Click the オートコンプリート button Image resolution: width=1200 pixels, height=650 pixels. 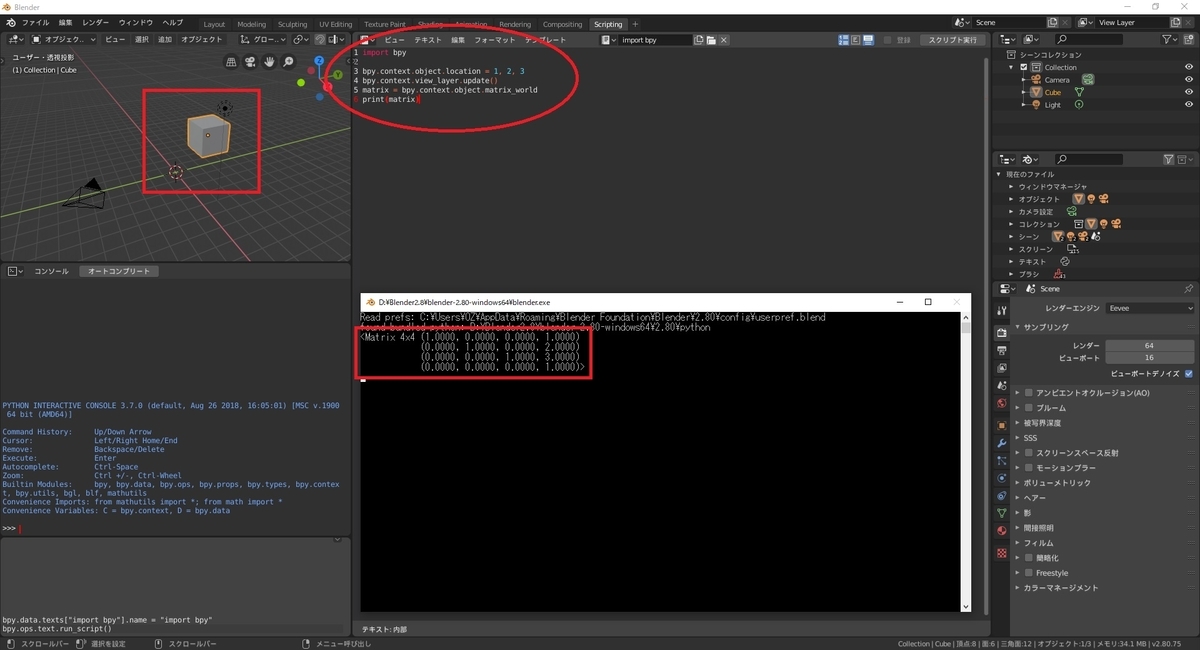point(118,271)
